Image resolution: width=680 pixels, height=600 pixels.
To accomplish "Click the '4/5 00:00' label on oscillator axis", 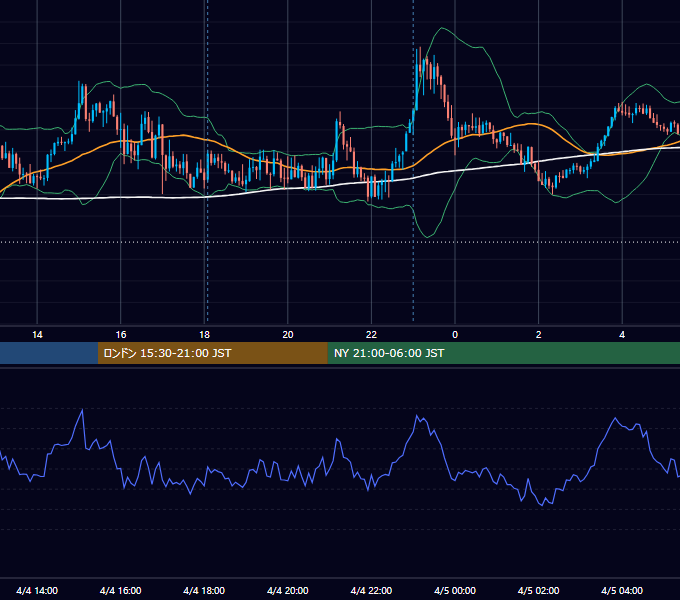I will click(455, 590).
